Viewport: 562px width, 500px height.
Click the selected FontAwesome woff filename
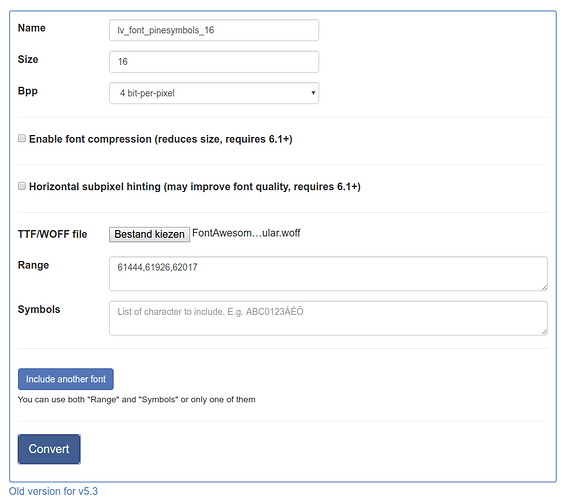pyautogui.click(x=246, y=233)
